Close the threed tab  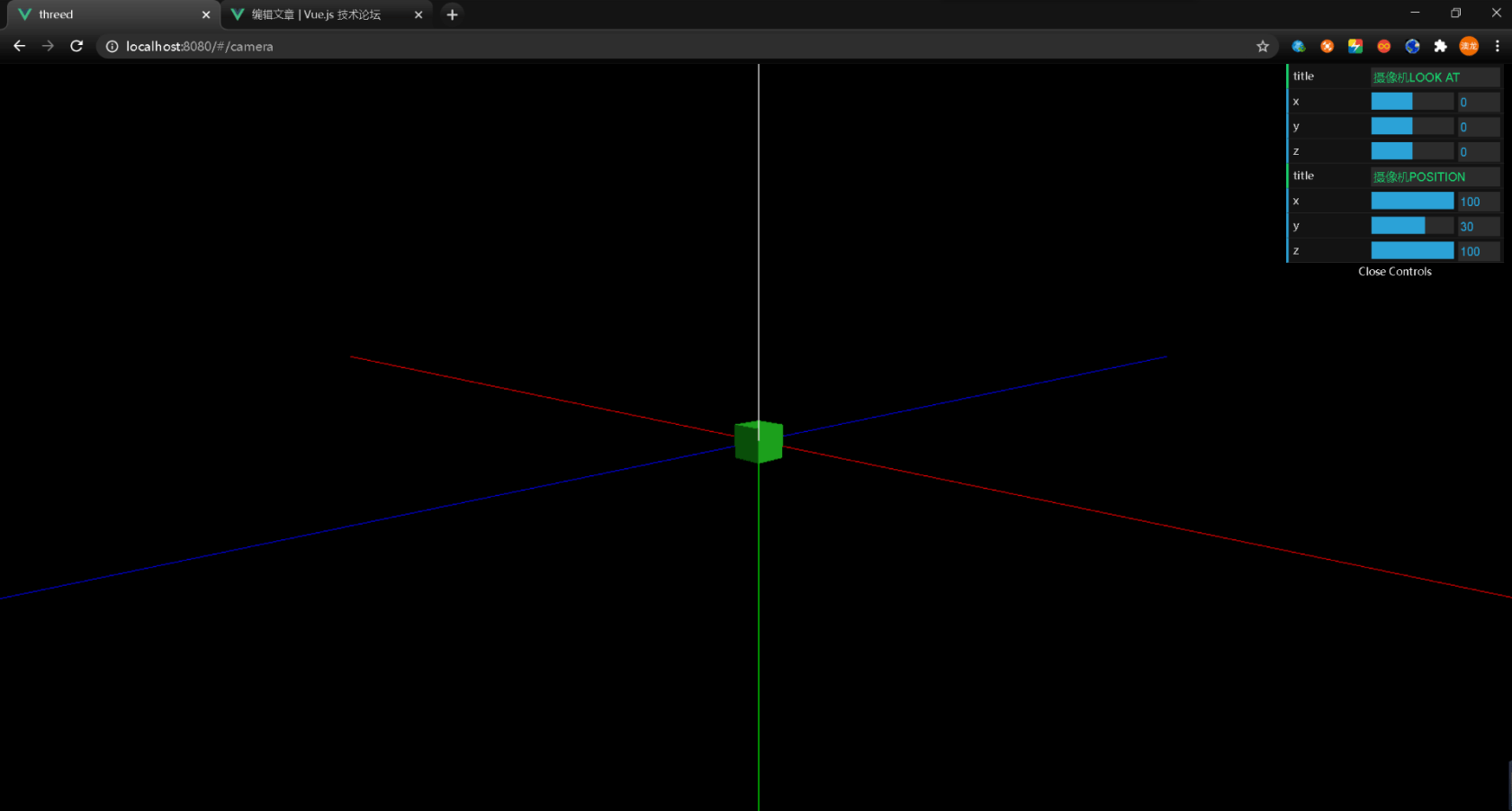click(x=206, y=14)
